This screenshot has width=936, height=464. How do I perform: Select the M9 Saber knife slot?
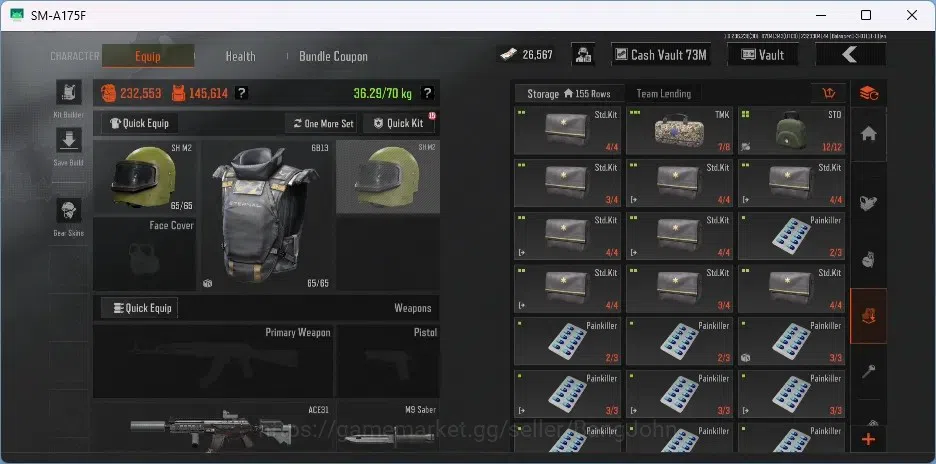tap(388, 427)
